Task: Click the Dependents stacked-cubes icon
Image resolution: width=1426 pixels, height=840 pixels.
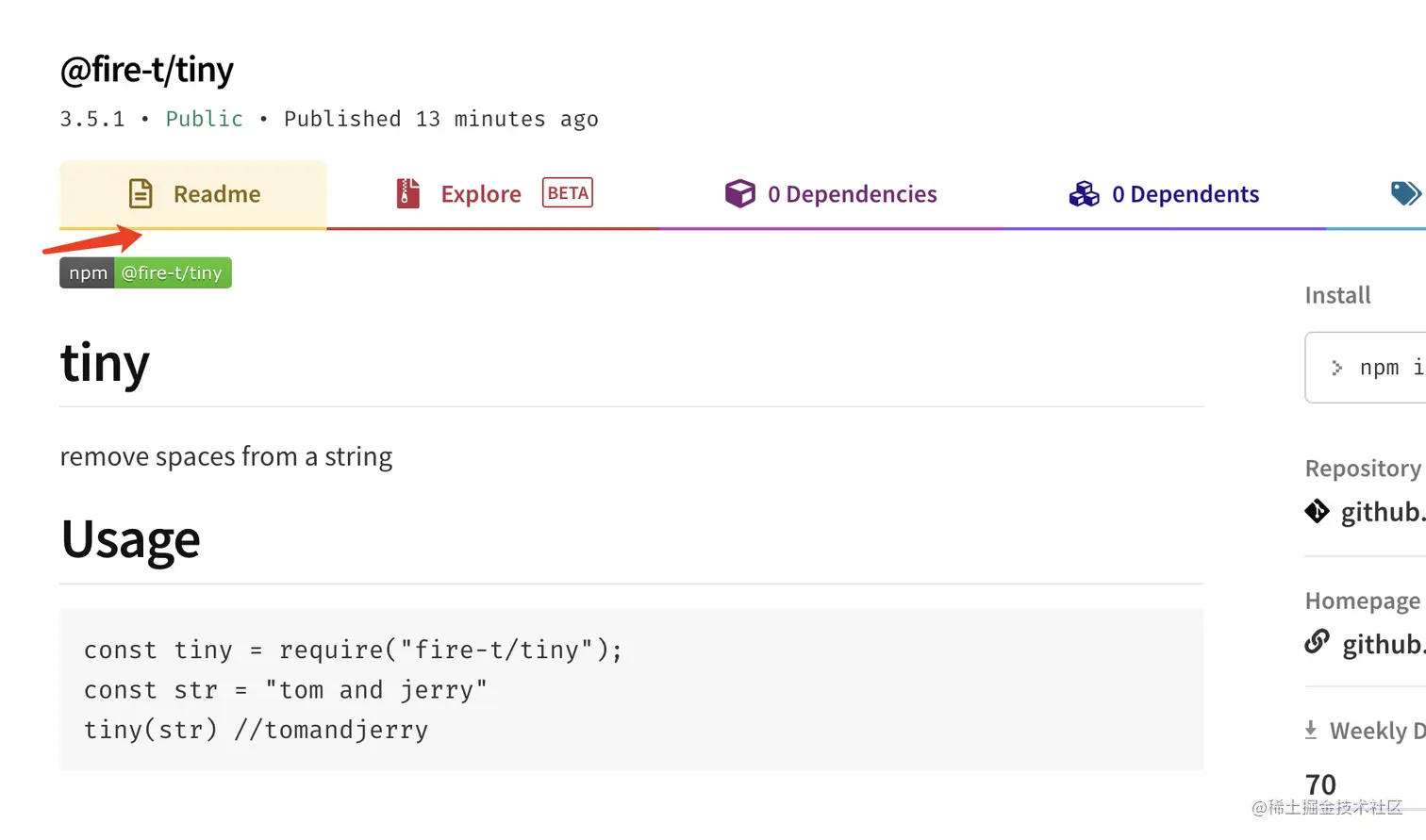Action: click(1085, 194)
